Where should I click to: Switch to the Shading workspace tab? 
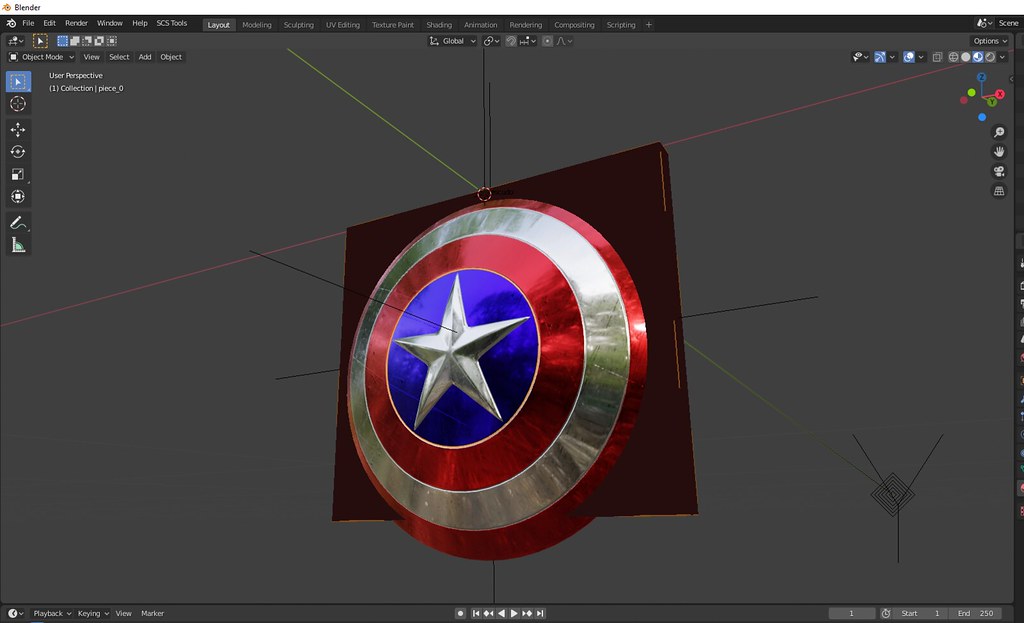coord(439,24)
